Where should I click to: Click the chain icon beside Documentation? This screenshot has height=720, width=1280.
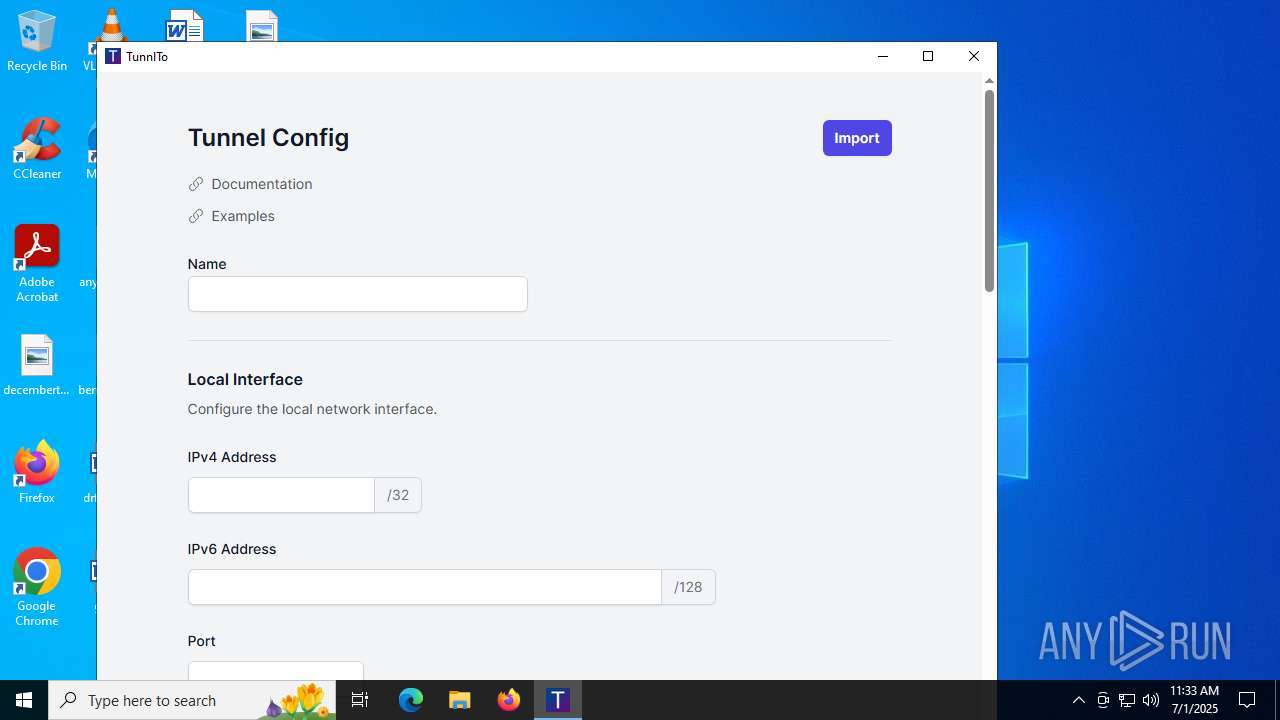coord(196,184)
